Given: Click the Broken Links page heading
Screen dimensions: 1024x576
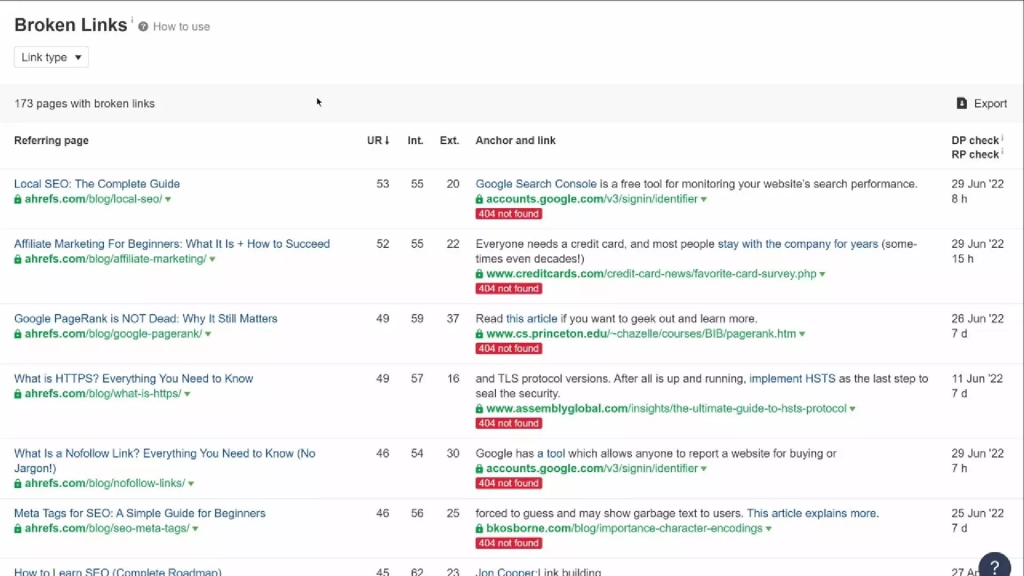Looking at the screenshot, I should (71, 25).
